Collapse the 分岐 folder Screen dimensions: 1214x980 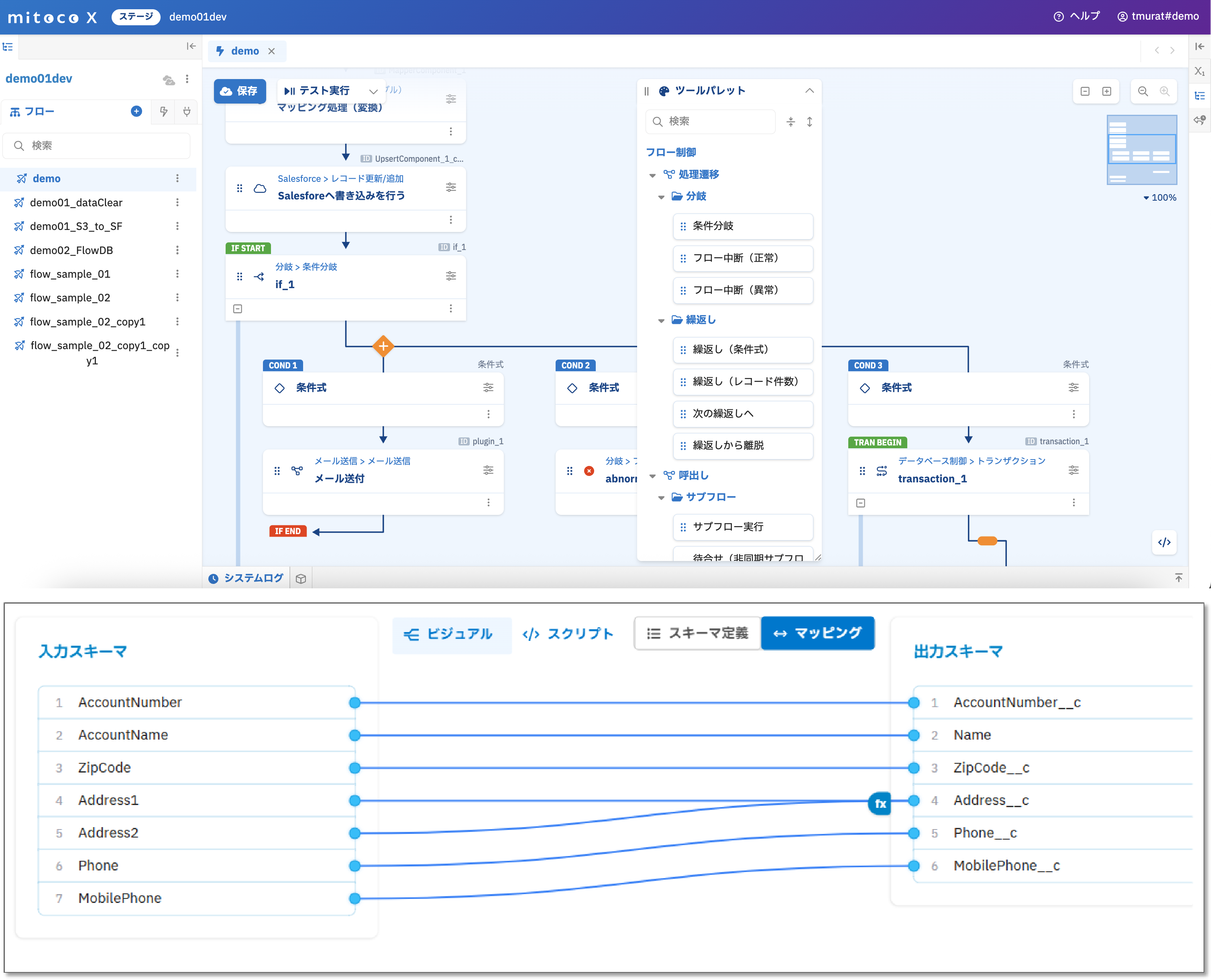click(662, 197)
